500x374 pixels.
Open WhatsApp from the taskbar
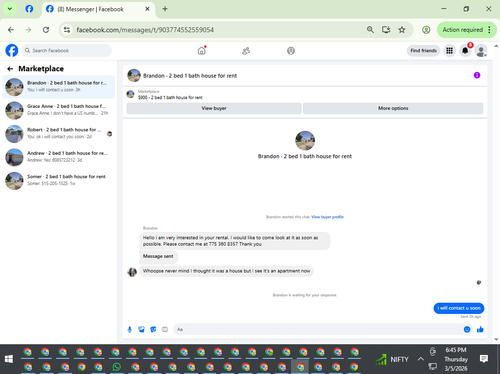point(117,367)
